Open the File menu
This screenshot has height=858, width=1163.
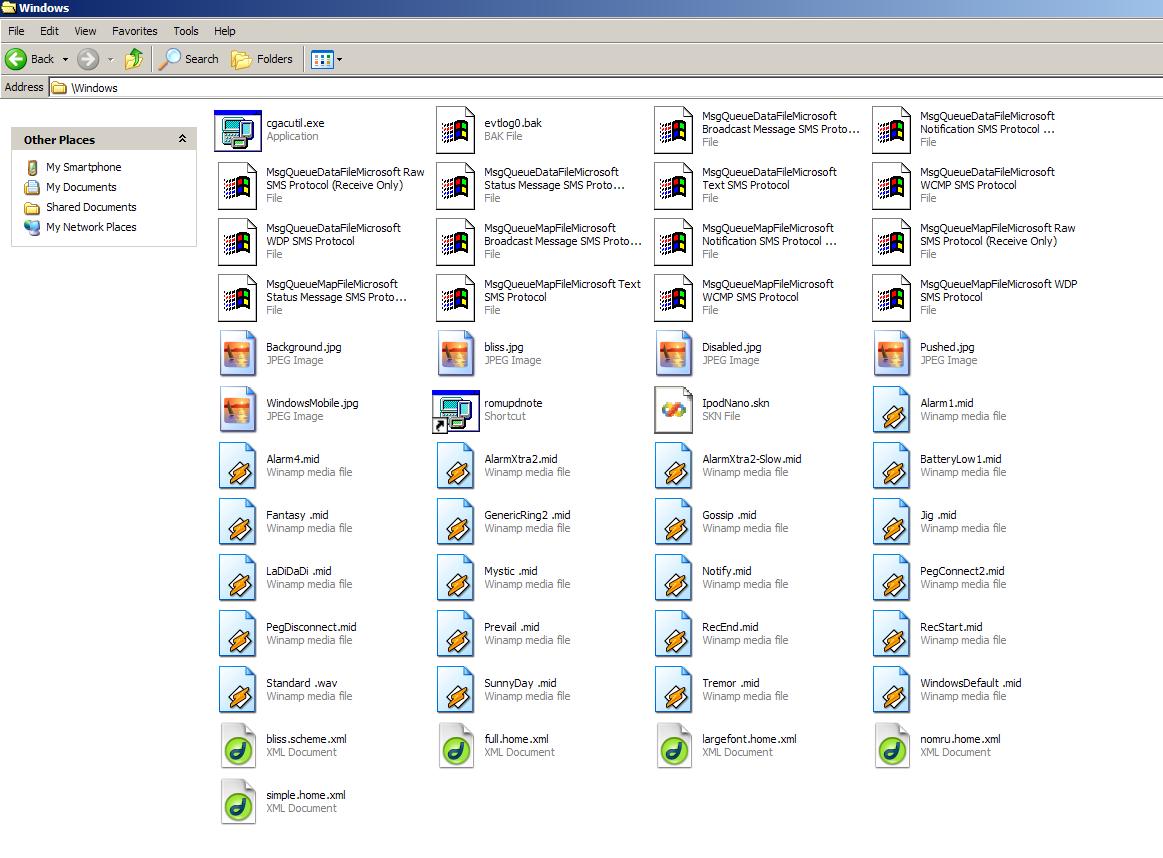(x=16, y=31)
